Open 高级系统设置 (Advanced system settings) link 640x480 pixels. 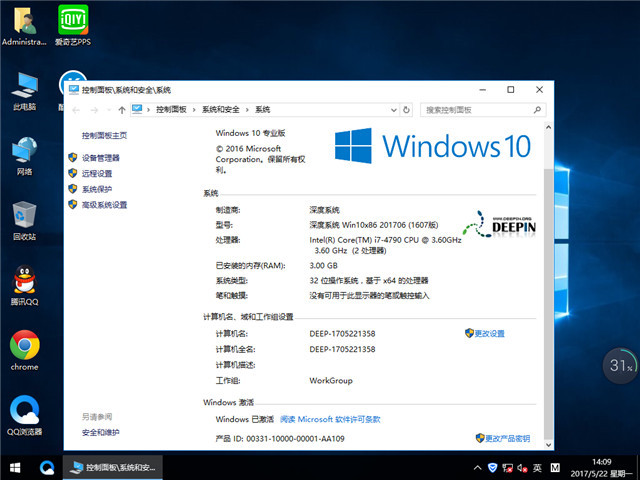click(104, 205)
